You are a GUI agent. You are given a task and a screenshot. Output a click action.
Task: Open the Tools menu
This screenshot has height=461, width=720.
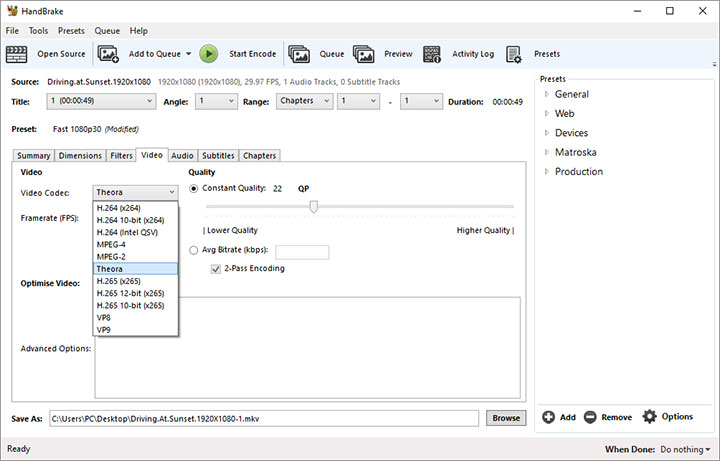38,31
